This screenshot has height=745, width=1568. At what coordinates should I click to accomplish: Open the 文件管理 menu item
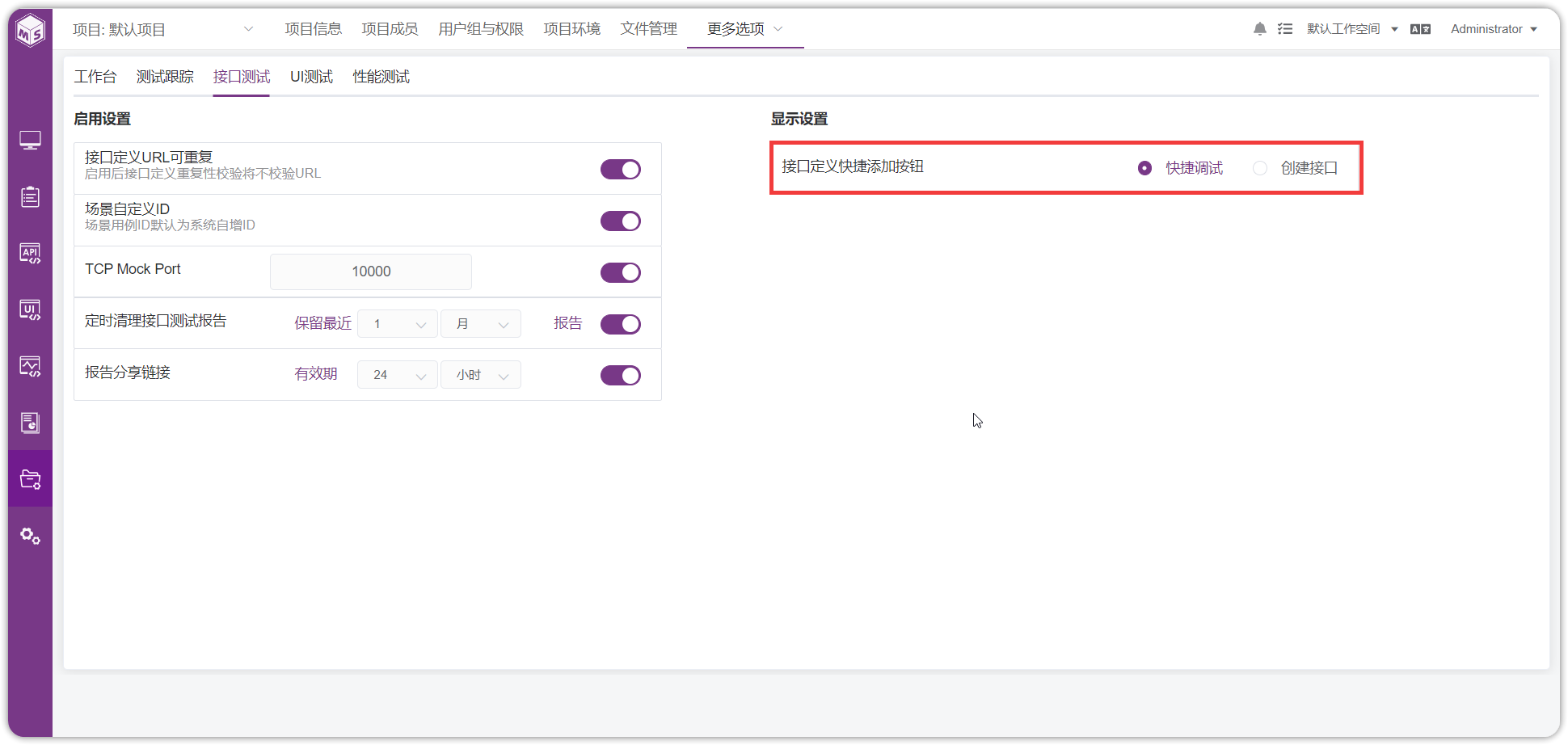point(648,29)
